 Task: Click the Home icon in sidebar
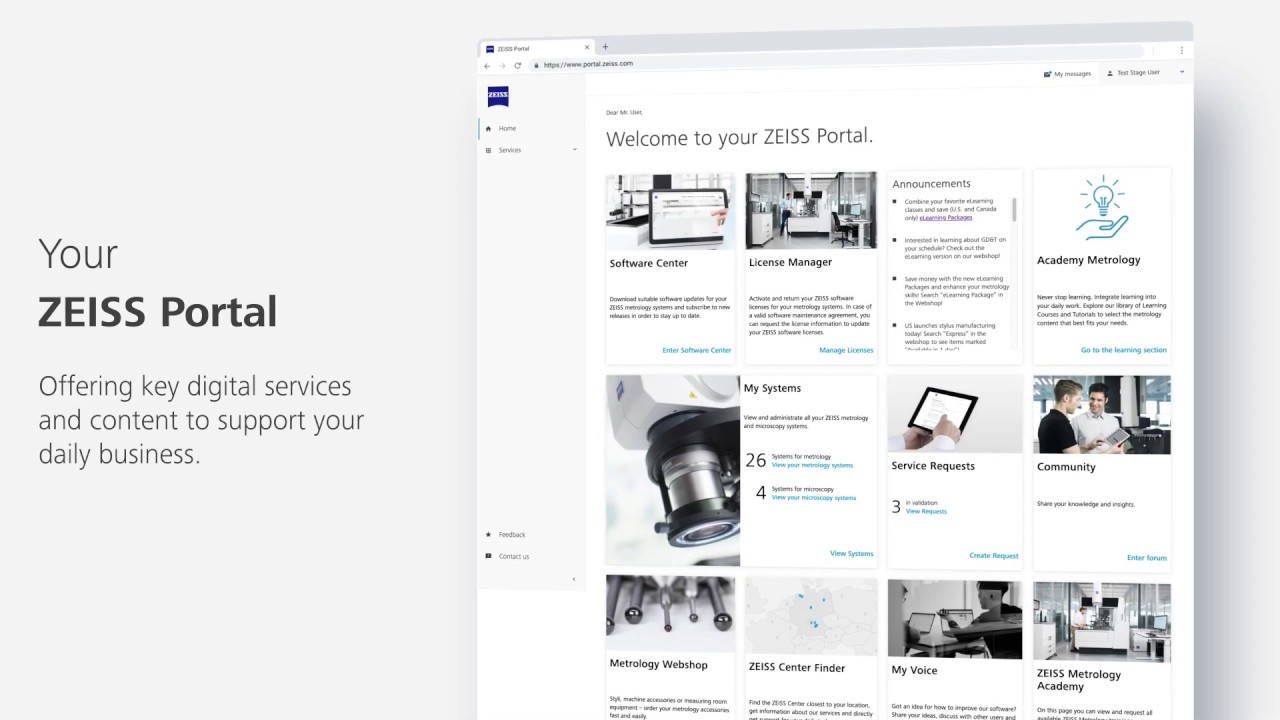(488, 129)
